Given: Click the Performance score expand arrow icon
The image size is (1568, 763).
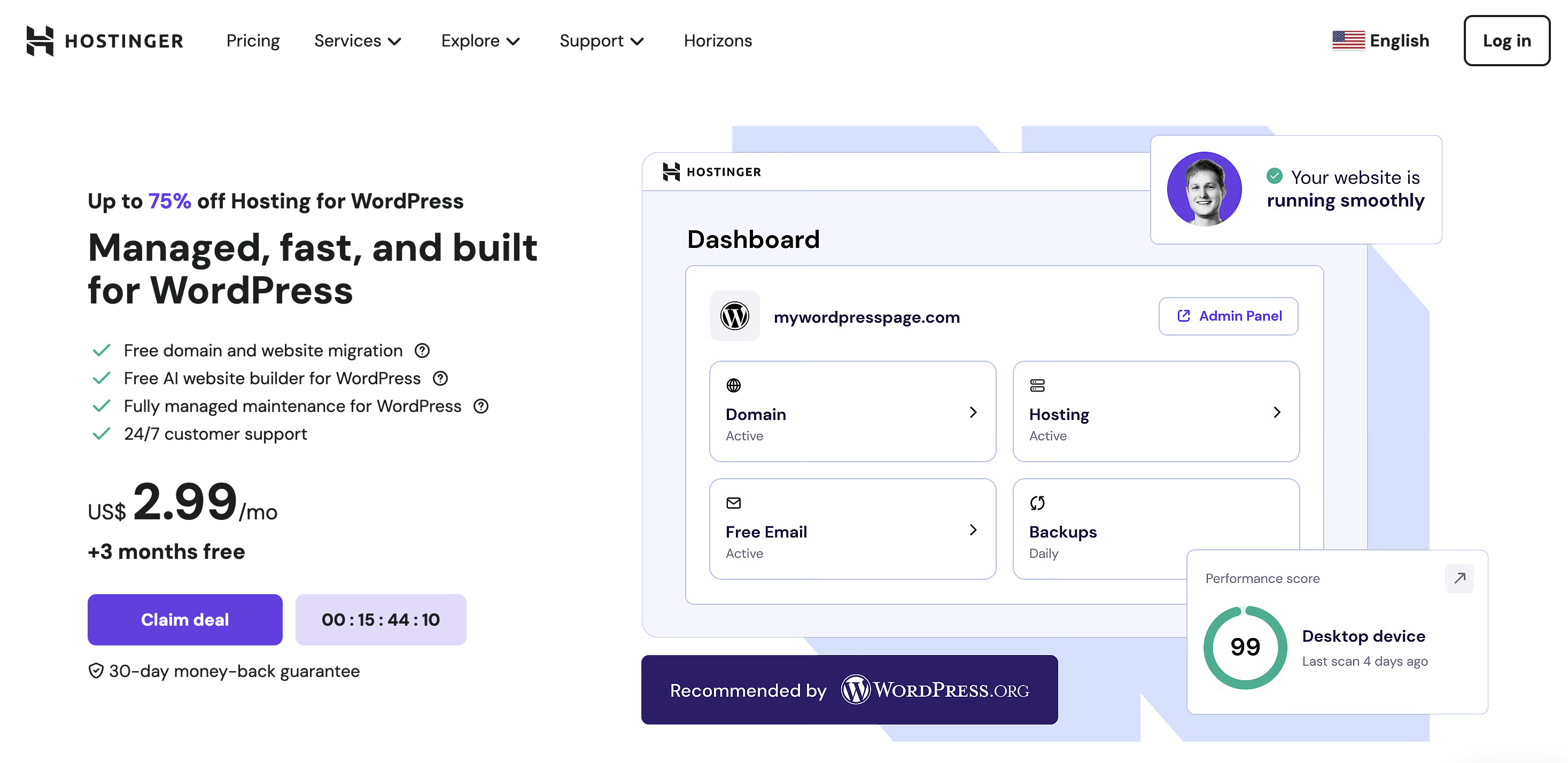Looking at the screenshot, I should (x=1459, y=578).
